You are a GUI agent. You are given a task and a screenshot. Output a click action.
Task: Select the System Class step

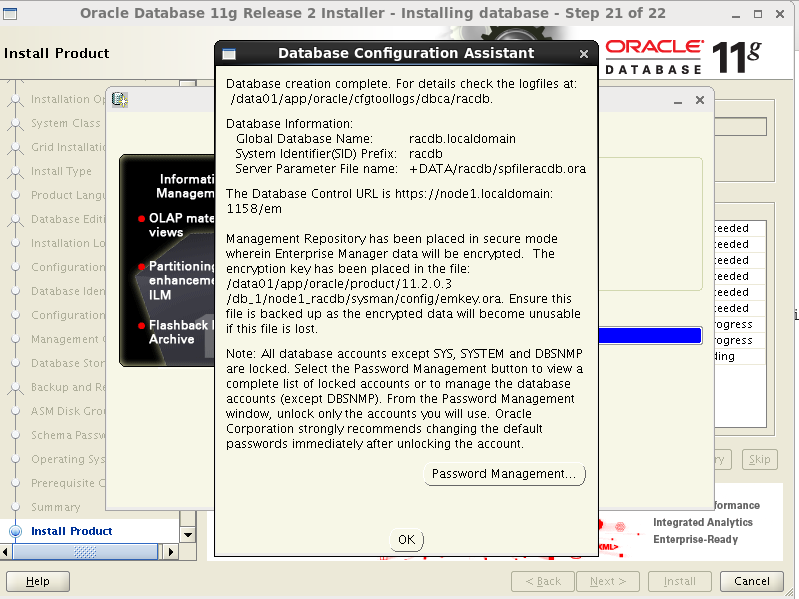coord(65,123)
